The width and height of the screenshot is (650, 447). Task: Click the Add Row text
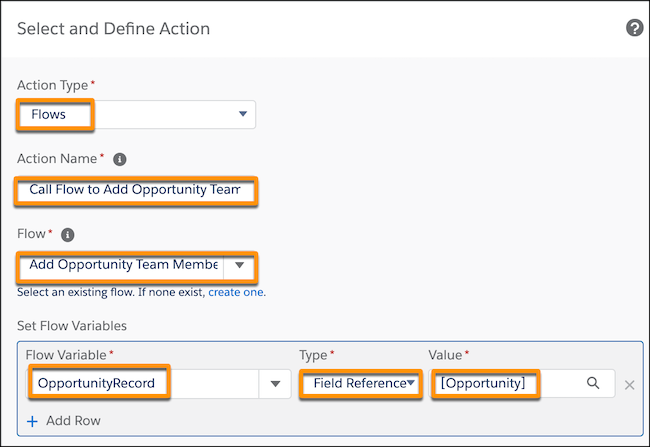[73, 421]
